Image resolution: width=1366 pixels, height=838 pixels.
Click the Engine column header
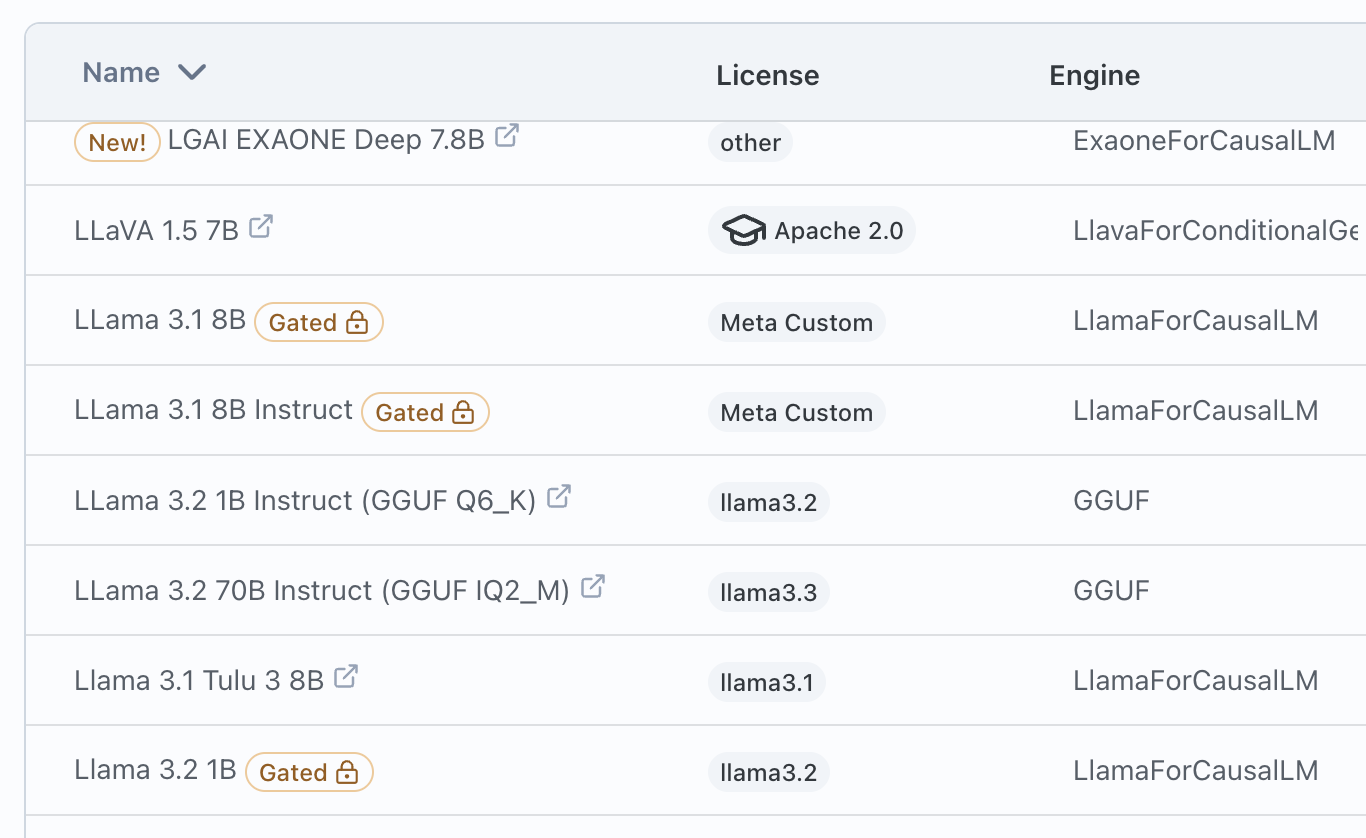tap(1094, 75)
